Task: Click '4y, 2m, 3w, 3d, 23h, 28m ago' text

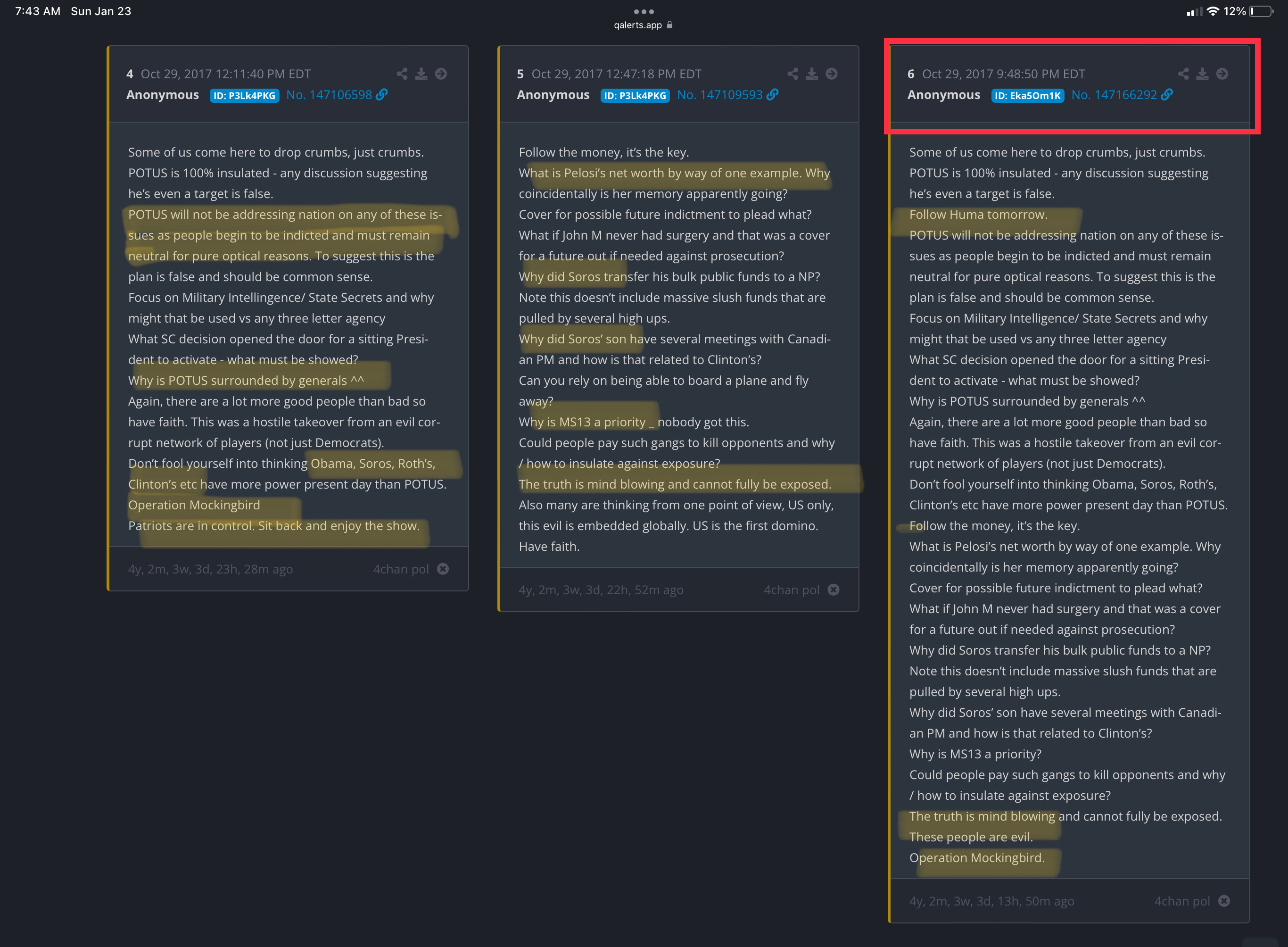Action: tap(210, 569)
